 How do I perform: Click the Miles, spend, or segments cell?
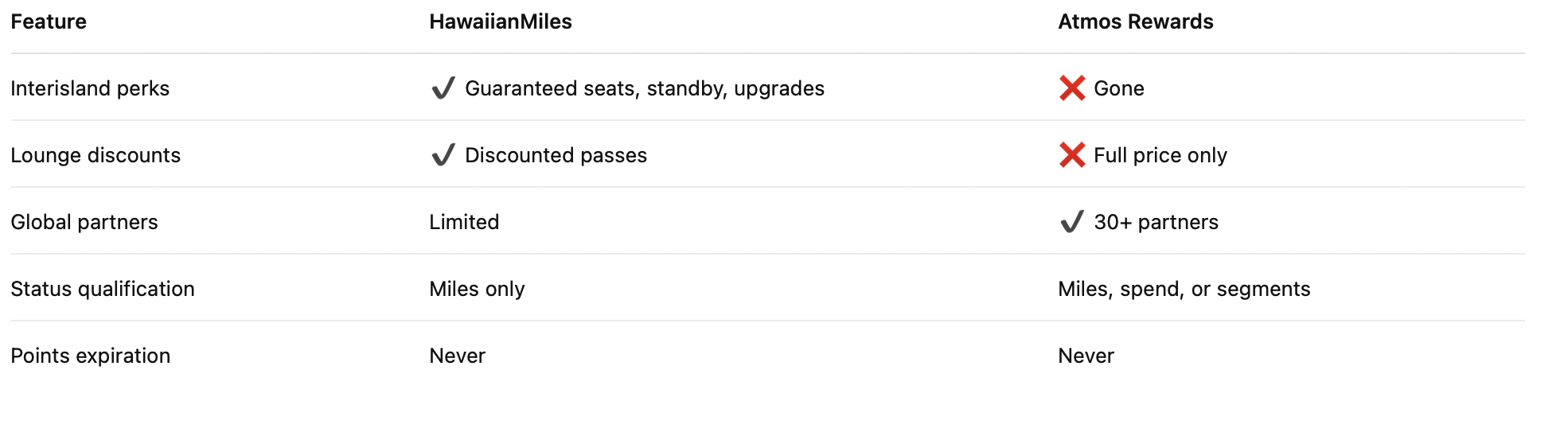[x=1184, y=289]
